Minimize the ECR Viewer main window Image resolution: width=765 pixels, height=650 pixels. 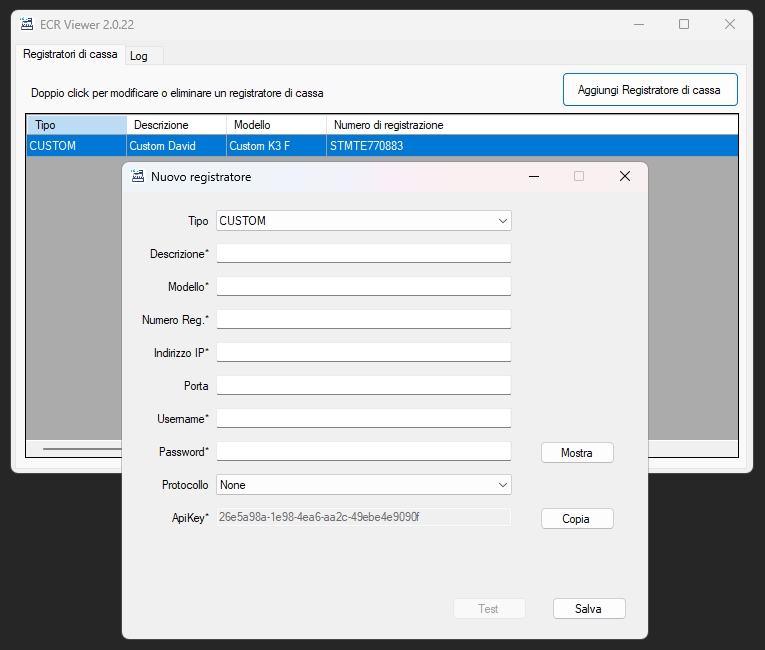coord(638,24)
